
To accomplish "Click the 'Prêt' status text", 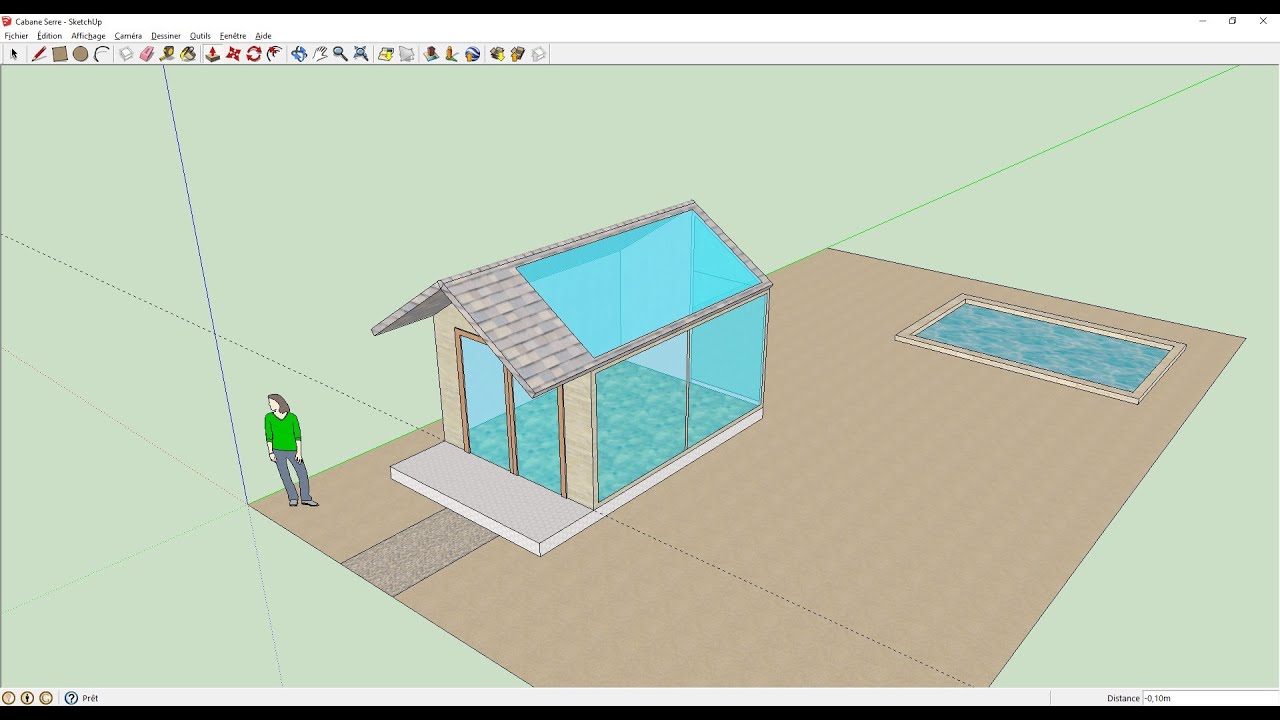I will pyautogui.click(x=90, y=698).
